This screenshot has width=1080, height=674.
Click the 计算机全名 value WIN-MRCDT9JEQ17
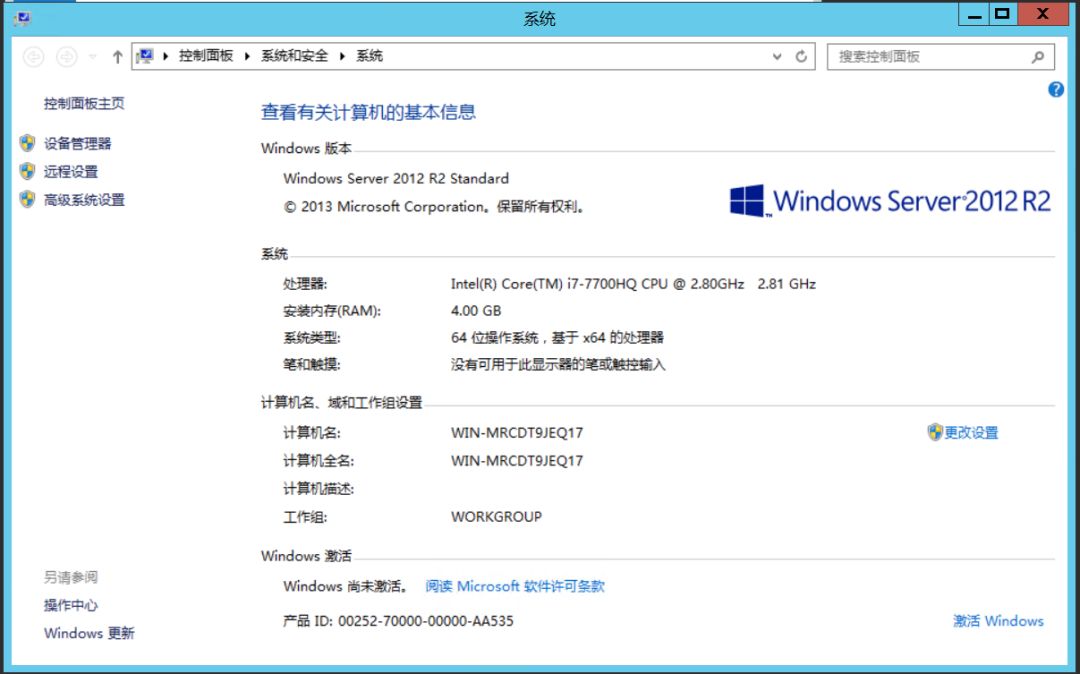(x=517, y=461)
